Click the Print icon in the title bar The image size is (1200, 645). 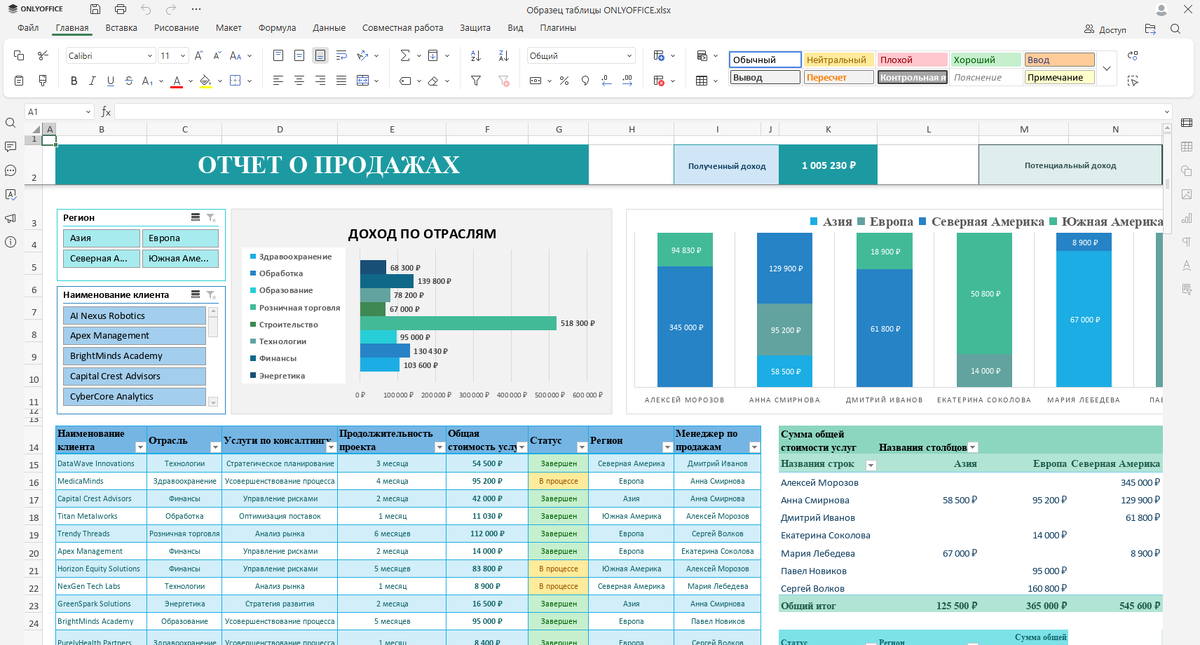(x=120, y=9)
